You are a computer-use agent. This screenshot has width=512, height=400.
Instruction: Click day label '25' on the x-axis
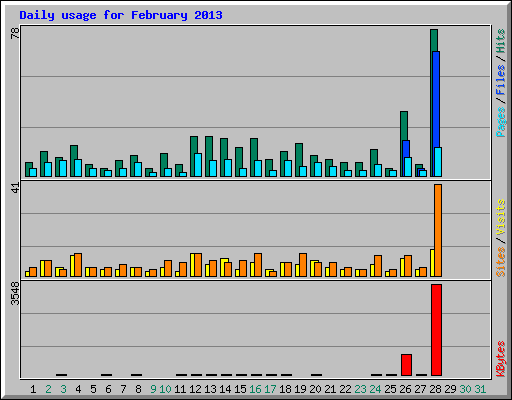[390, 389]
